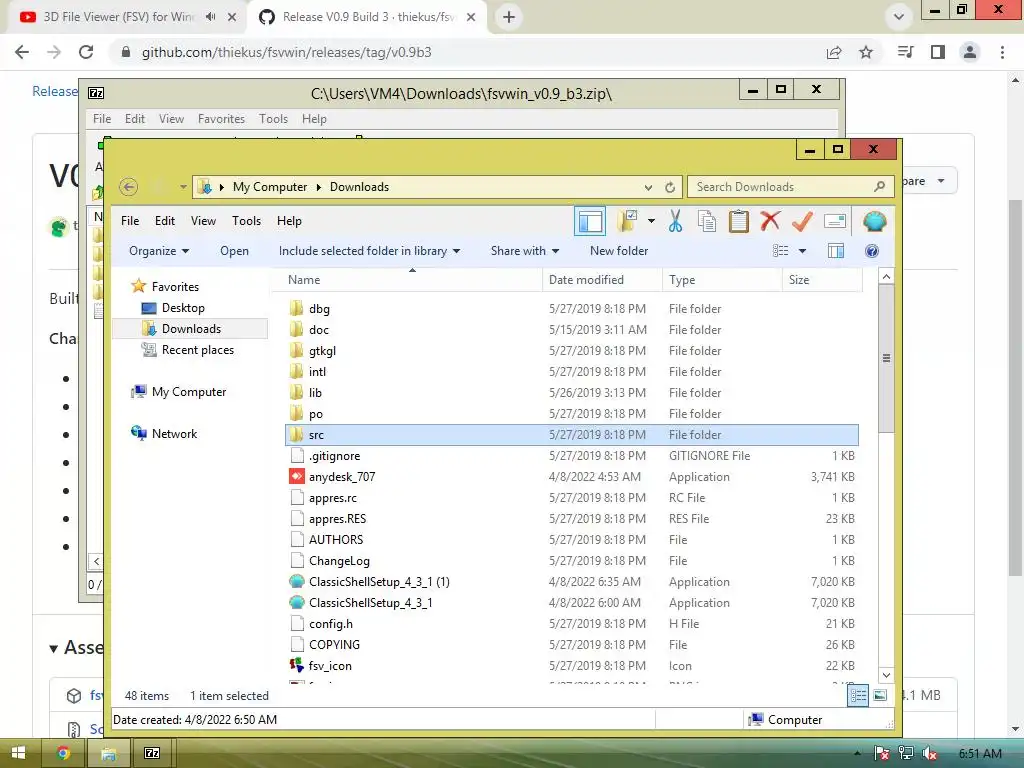Image resolution: width=1024 pixels, height=768 pixels.
Task: Expand the Share with dropdown
Action: (x=524, y=251)
